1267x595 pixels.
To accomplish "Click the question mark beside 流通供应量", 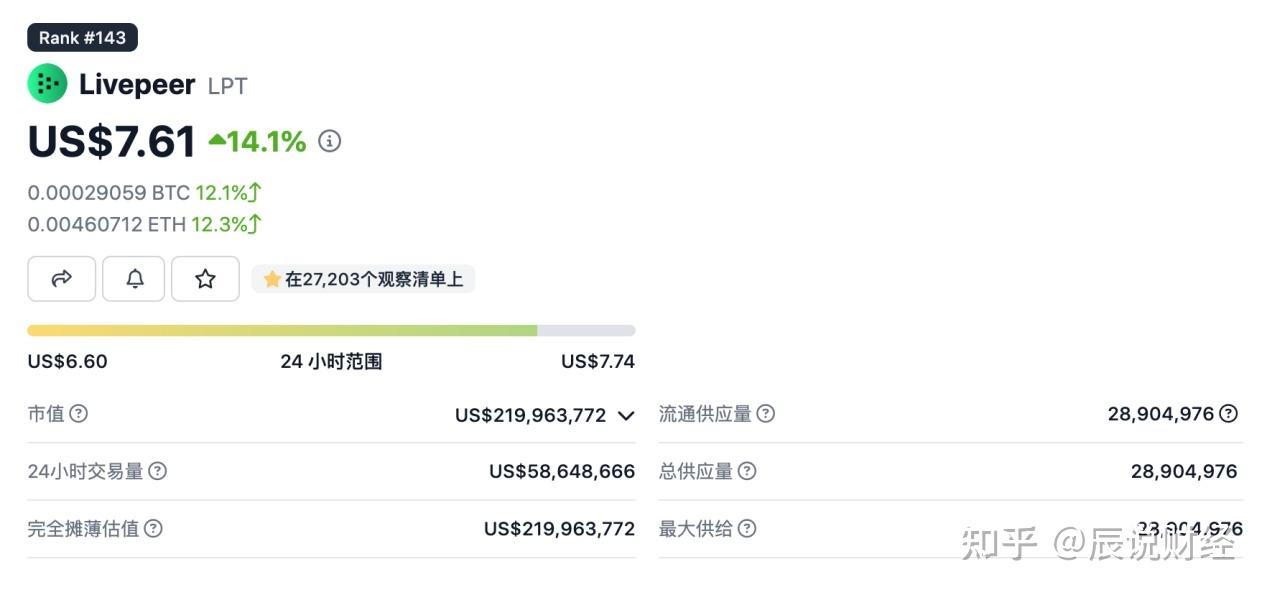I will pyautogui.click(x=765, y=413).
